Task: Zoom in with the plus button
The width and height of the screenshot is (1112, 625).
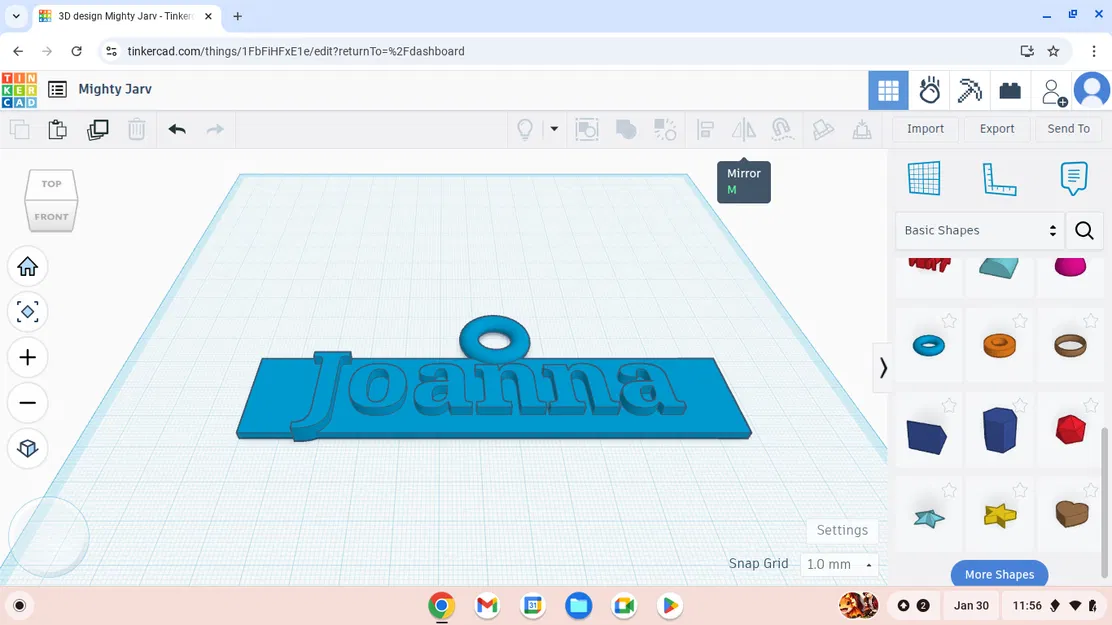Action: pos(28,358)
